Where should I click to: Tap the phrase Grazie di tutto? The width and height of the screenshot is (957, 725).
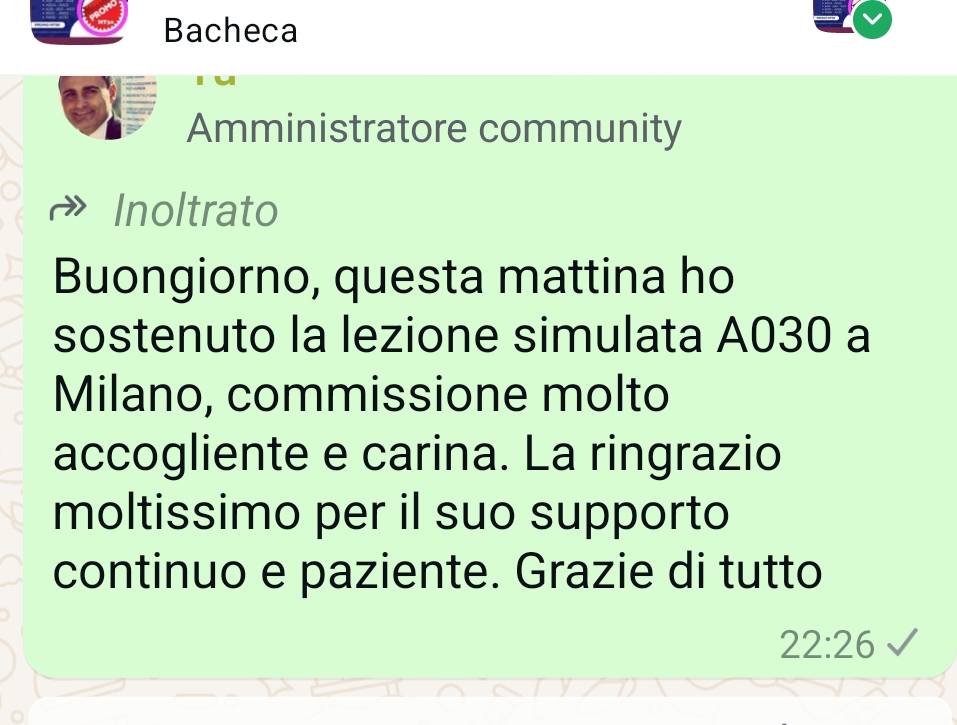coord(668,571)
